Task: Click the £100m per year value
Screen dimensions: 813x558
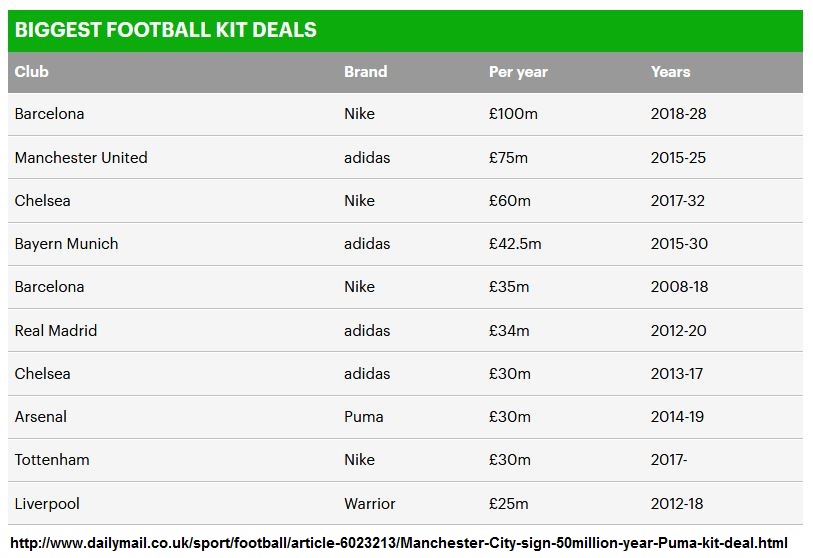Action: point(513,114)
